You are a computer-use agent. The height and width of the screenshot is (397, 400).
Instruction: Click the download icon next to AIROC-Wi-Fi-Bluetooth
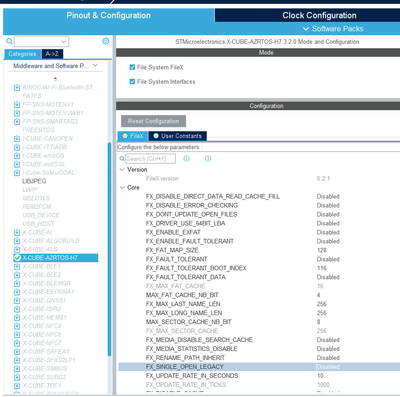pos(17,88)
